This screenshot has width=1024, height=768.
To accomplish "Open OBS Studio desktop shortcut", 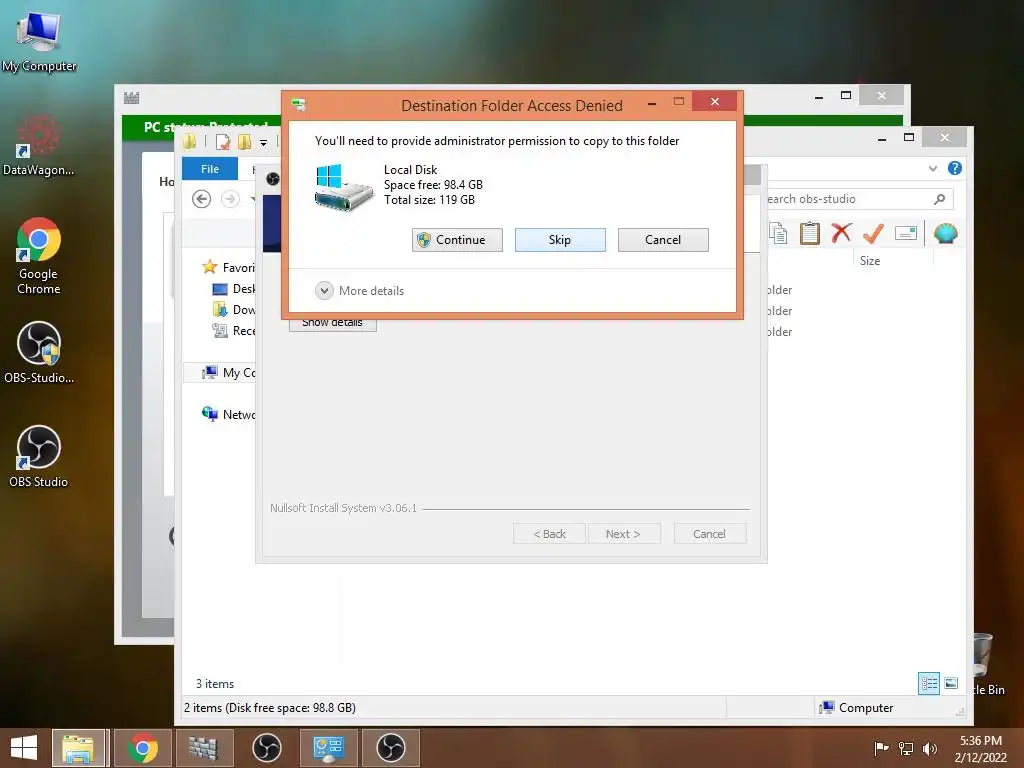I will [39, 456].
